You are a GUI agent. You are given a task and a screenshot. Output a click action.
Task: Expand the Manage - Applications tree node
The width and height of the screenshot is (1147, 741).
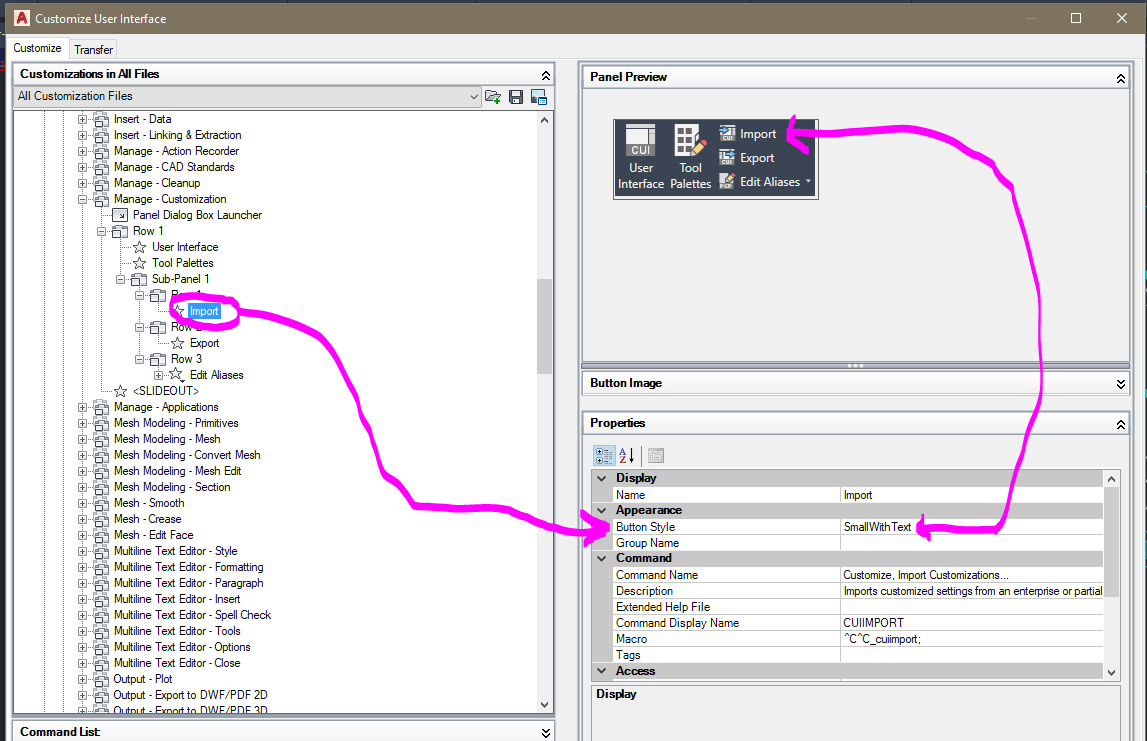click(85, 407)
